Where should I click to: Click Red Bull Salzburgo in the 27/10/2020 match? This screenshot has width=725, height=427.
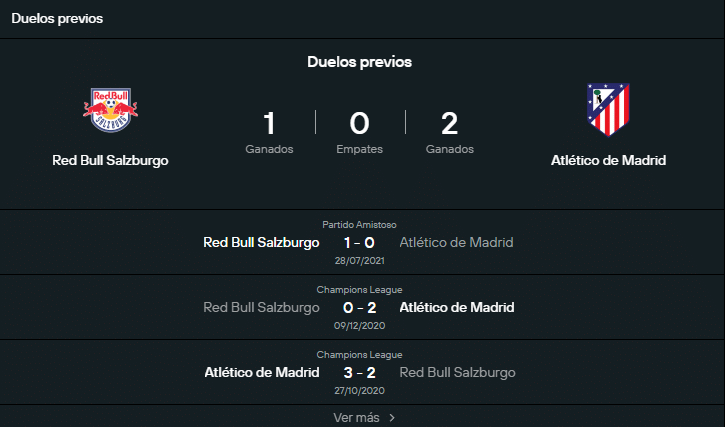(457, 372)
